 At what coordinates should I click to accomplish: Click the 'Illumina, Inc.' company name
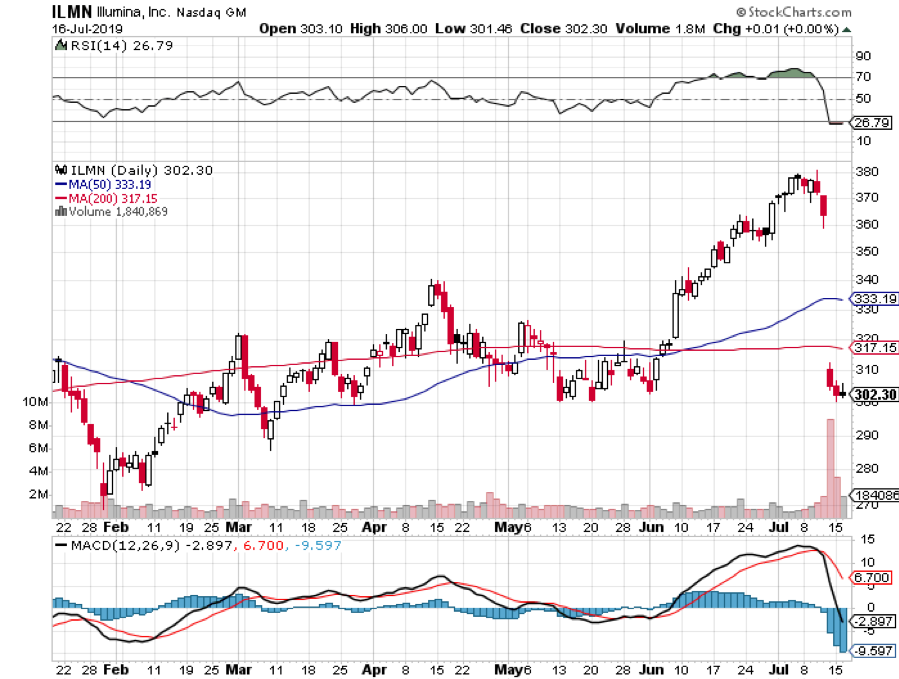pyautogui.click(x=134, y=12)
